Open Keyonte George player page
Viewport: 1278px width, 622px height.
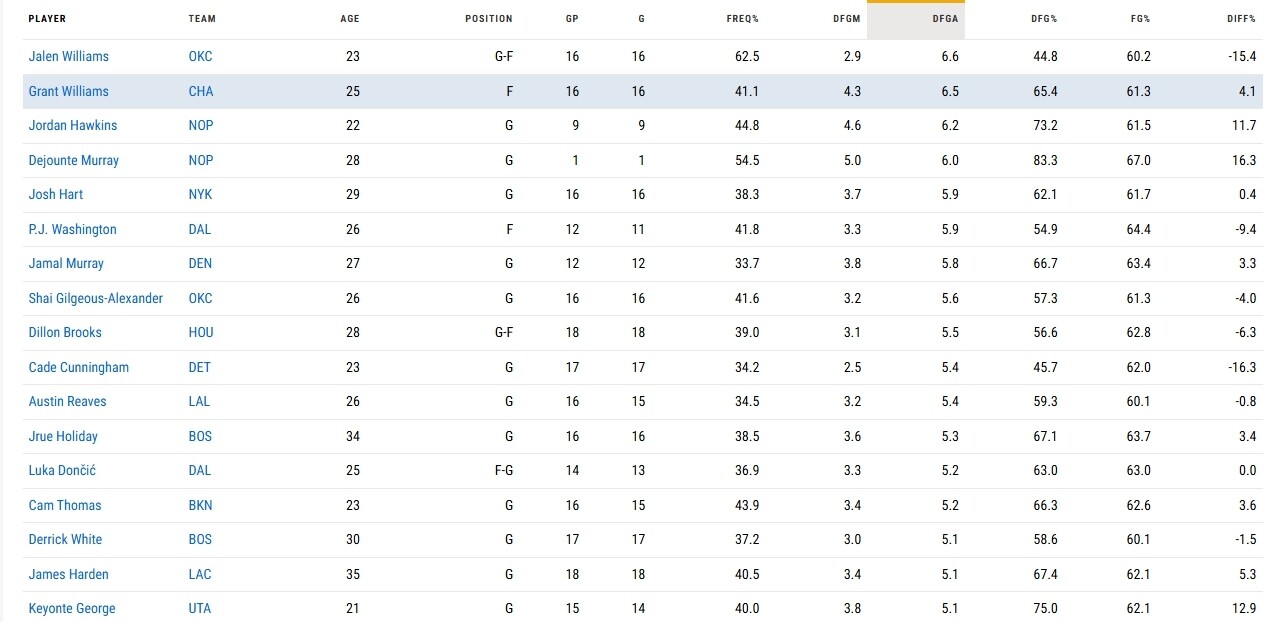click(72, 608)
